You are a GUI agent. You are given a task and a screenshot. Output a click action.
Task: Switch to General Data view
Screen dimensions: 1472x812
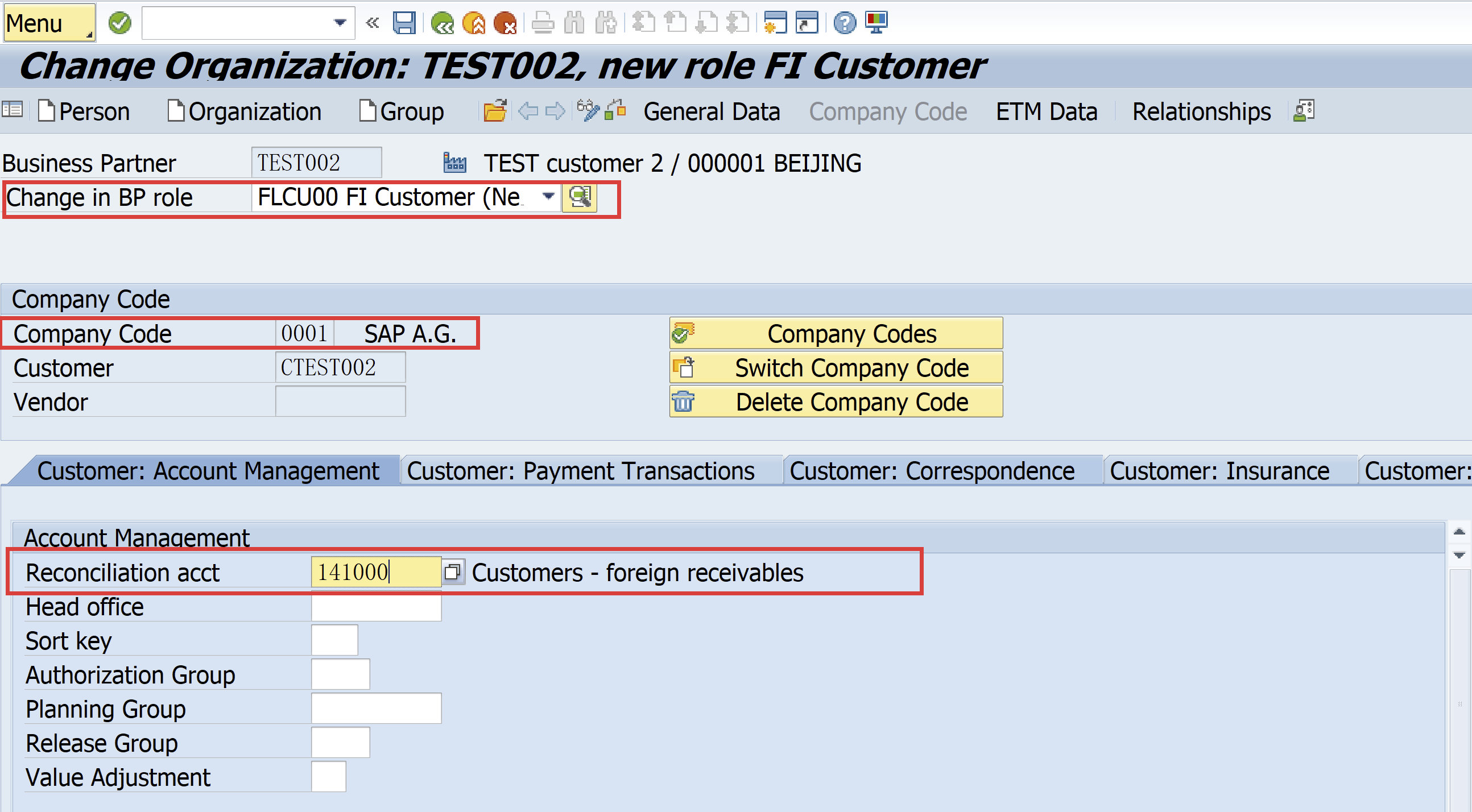pyautogui.click(x=712, y=111)
